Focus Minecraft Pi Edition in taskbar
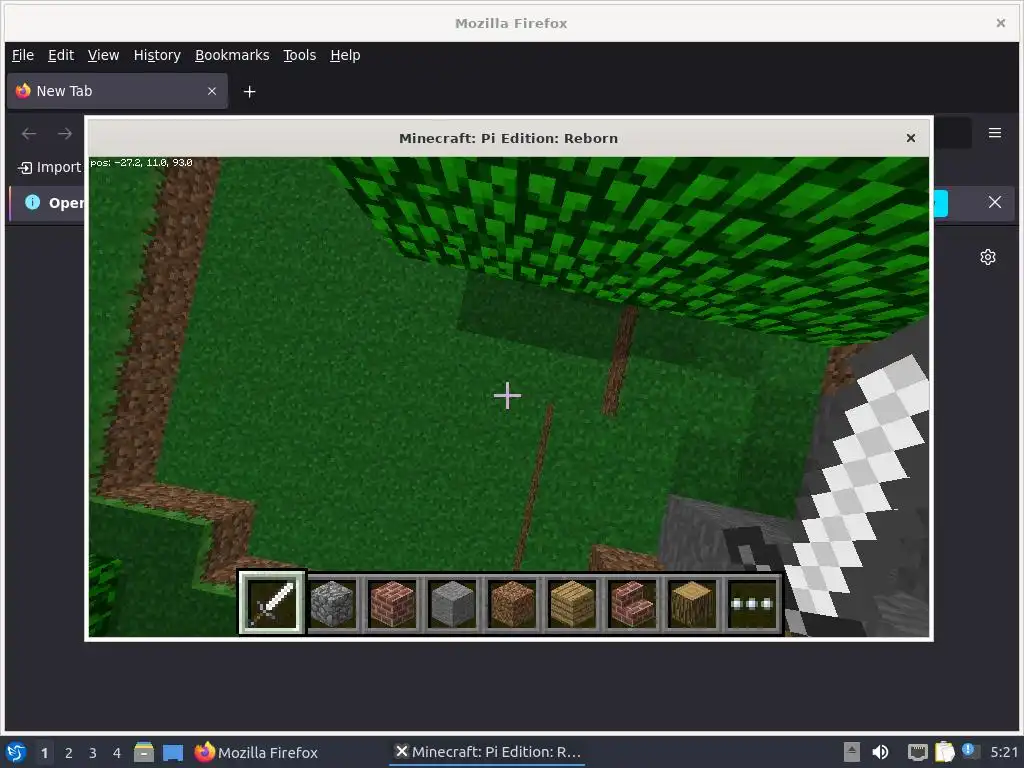The height and width of the screenshot is (768, 1024). [x=488, y=752]
